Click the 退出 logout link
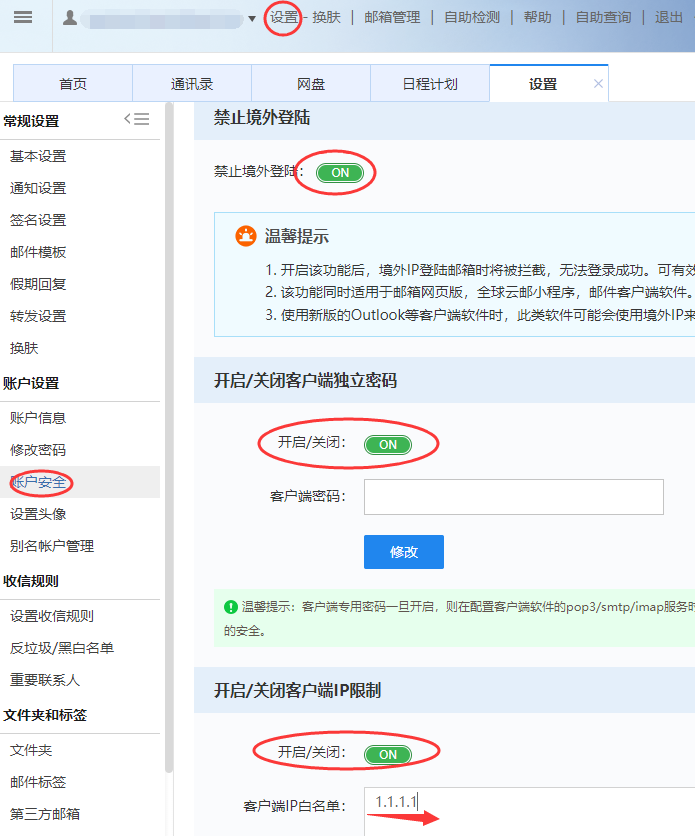This screenshot has height=836, width=695. coord(669,17)
